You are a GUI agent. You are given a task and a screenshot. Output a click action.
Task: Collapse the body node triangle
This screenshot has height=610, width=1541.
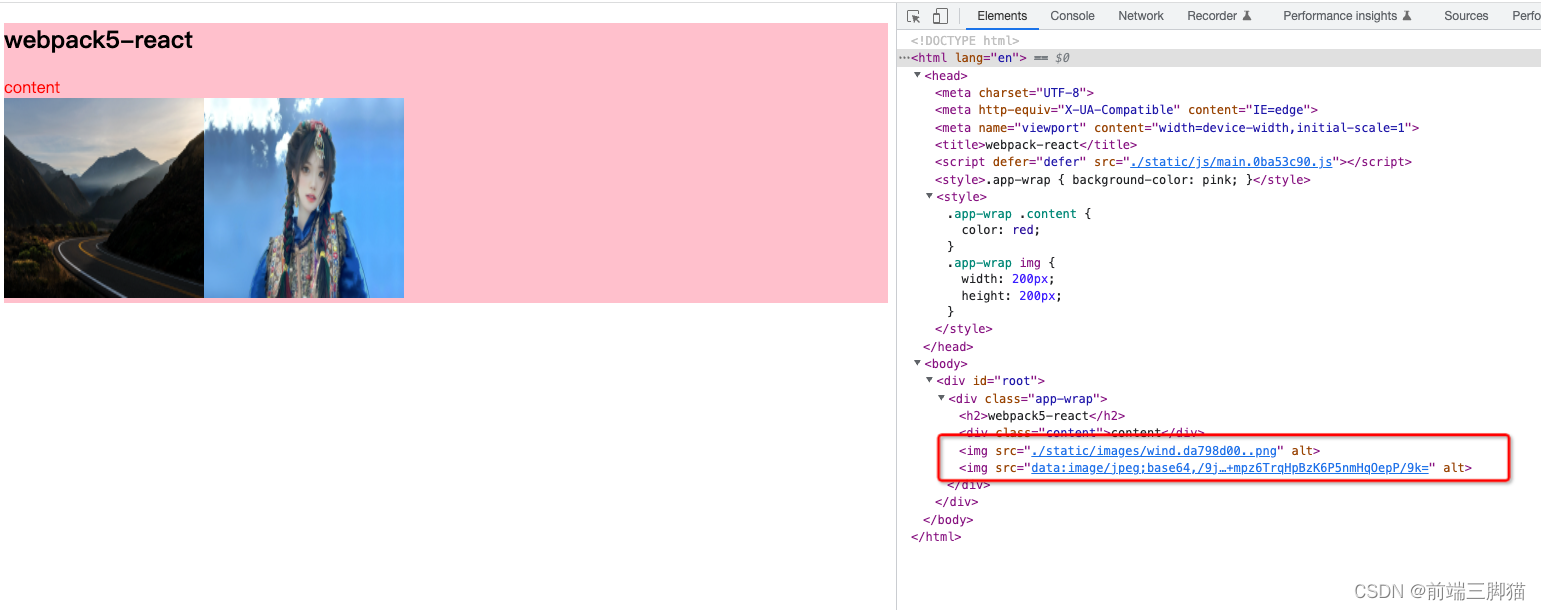click(918, 363)
